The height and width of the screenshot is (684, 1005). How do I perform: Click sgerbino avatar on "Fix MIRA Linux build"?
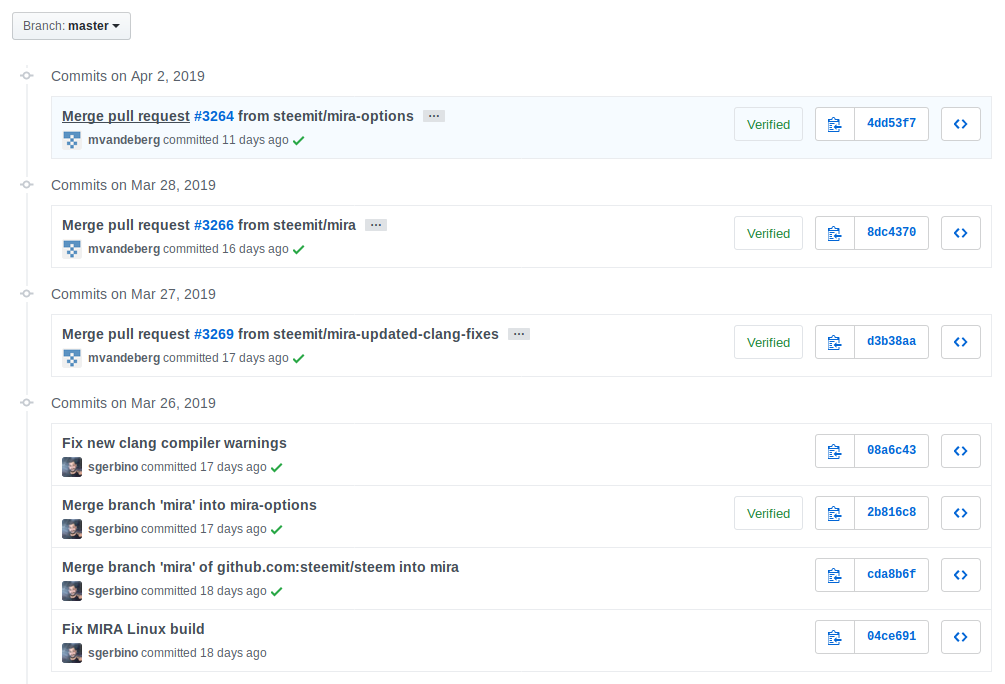(x=72, y=653)
